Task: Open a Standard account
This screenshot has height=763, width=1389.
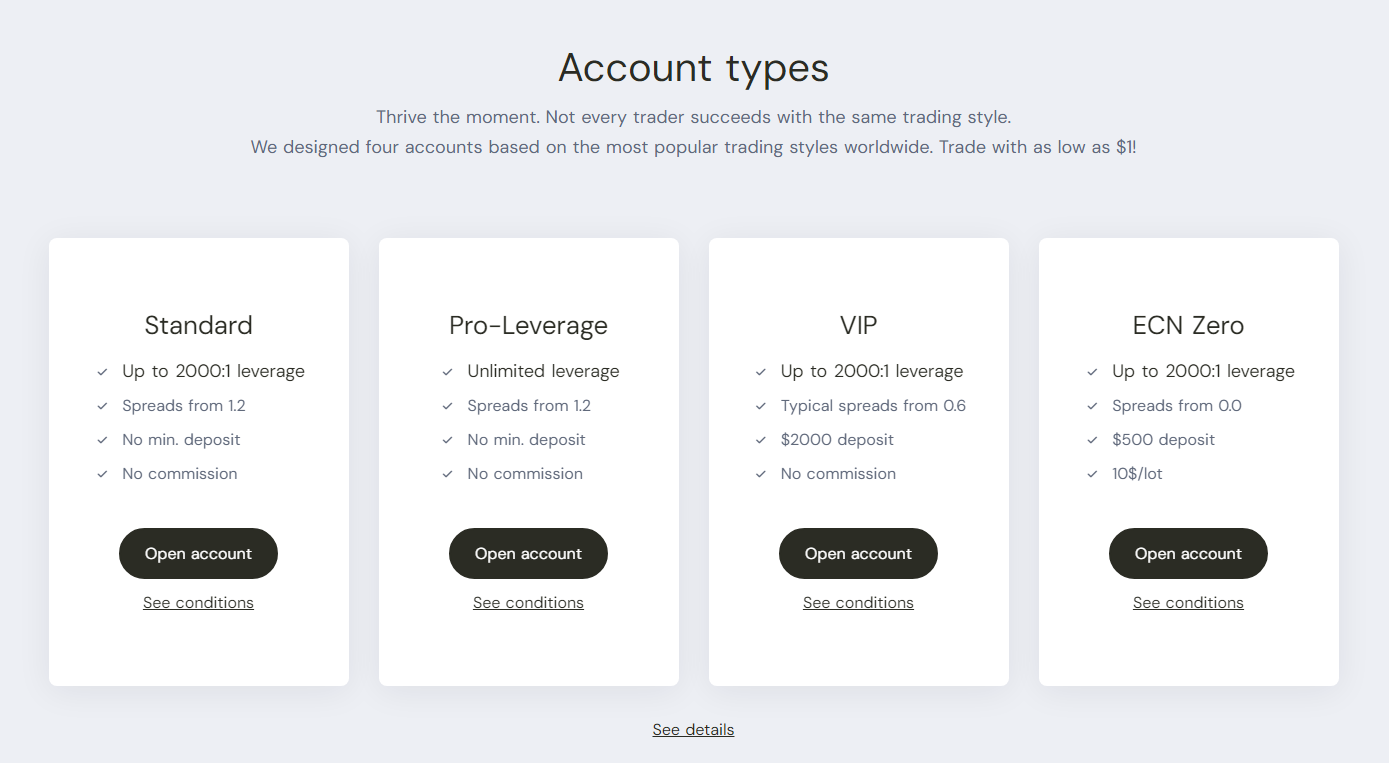Action: click(x=198, y=554)
